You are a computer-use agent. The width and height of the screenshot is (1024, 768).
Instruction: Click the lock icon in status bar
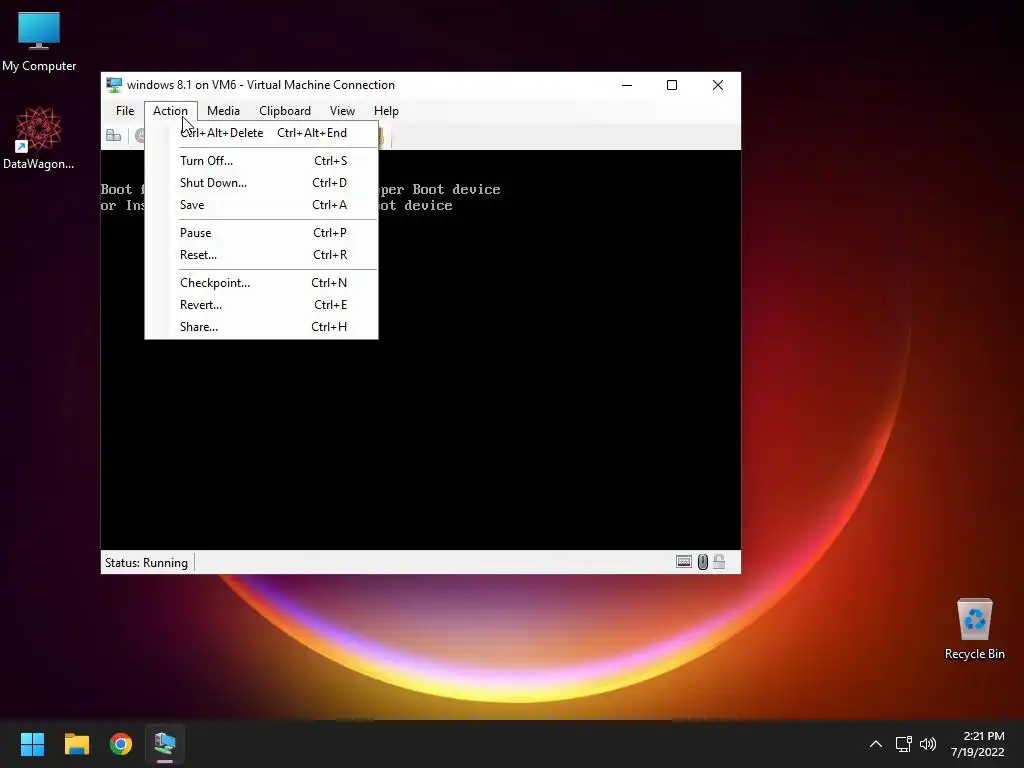719,562
